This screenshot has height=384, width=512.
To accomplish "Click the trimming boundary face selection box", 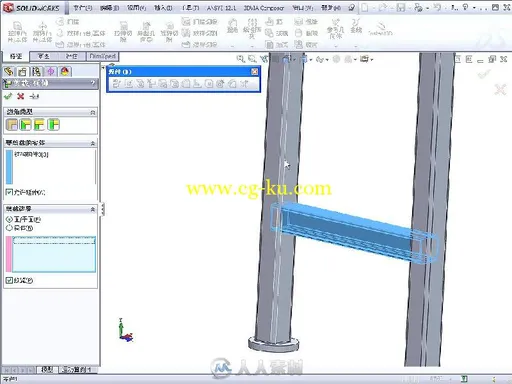I will [54, 254].
